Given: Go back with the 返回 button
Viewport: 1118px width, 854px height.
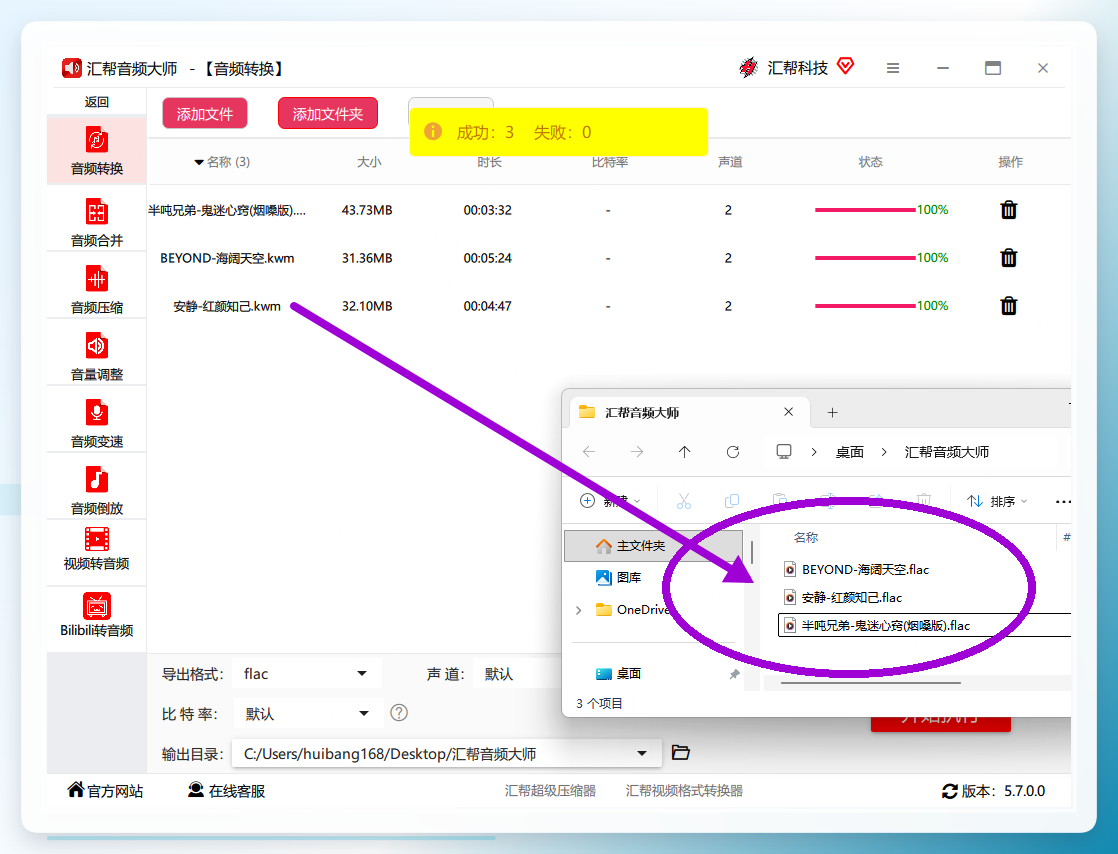Looking at the screenshot, I should click(96, 102).
